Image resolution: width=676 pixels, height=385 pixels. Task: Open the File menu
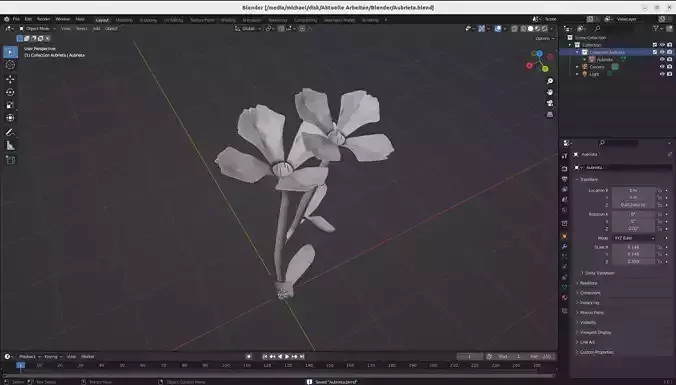(16, 19)
